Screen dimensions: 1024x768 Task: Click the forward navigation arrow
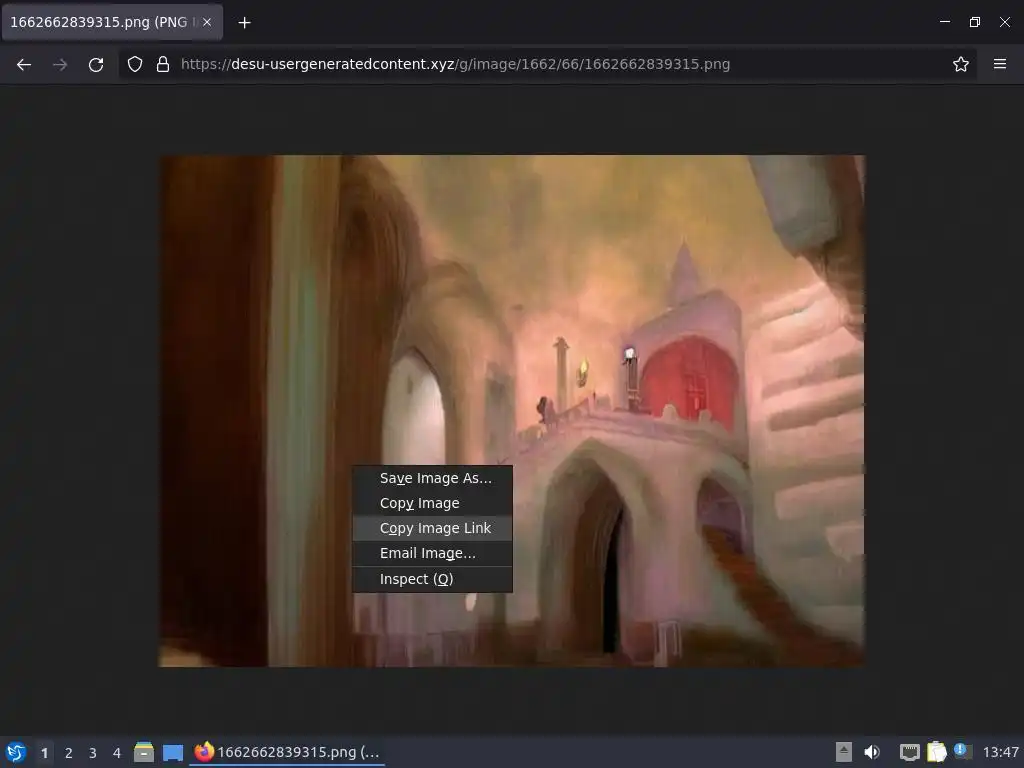(x=60, y=64)
